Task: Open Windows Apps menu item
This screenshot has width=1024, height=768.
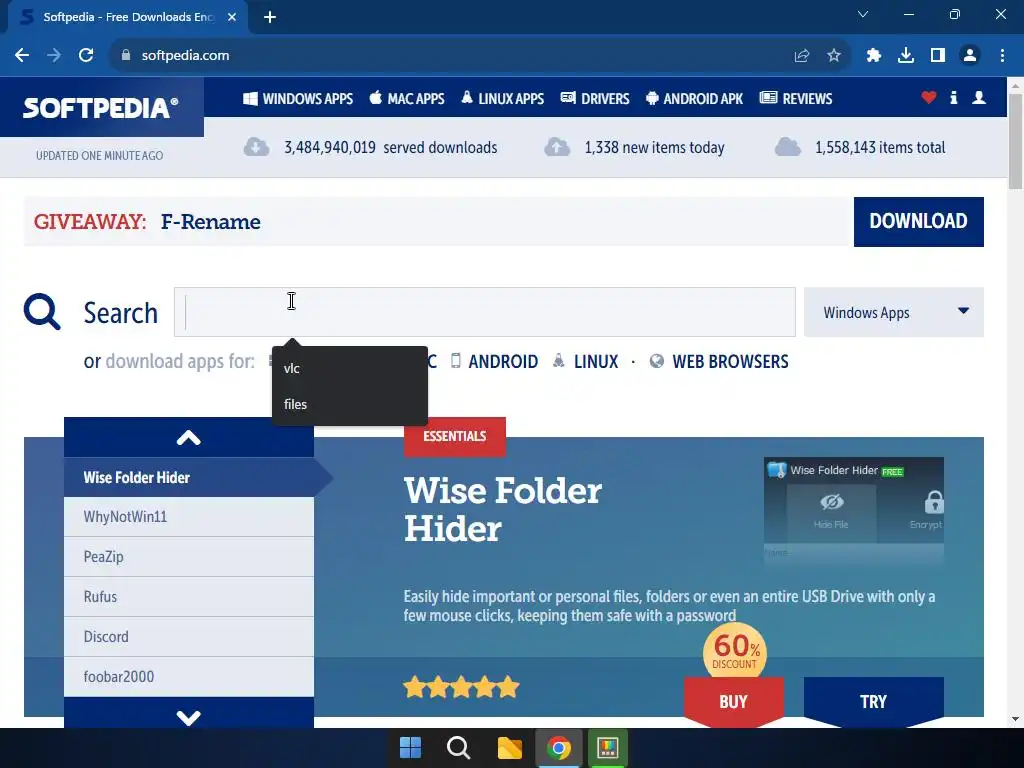Action: (298, 99)
